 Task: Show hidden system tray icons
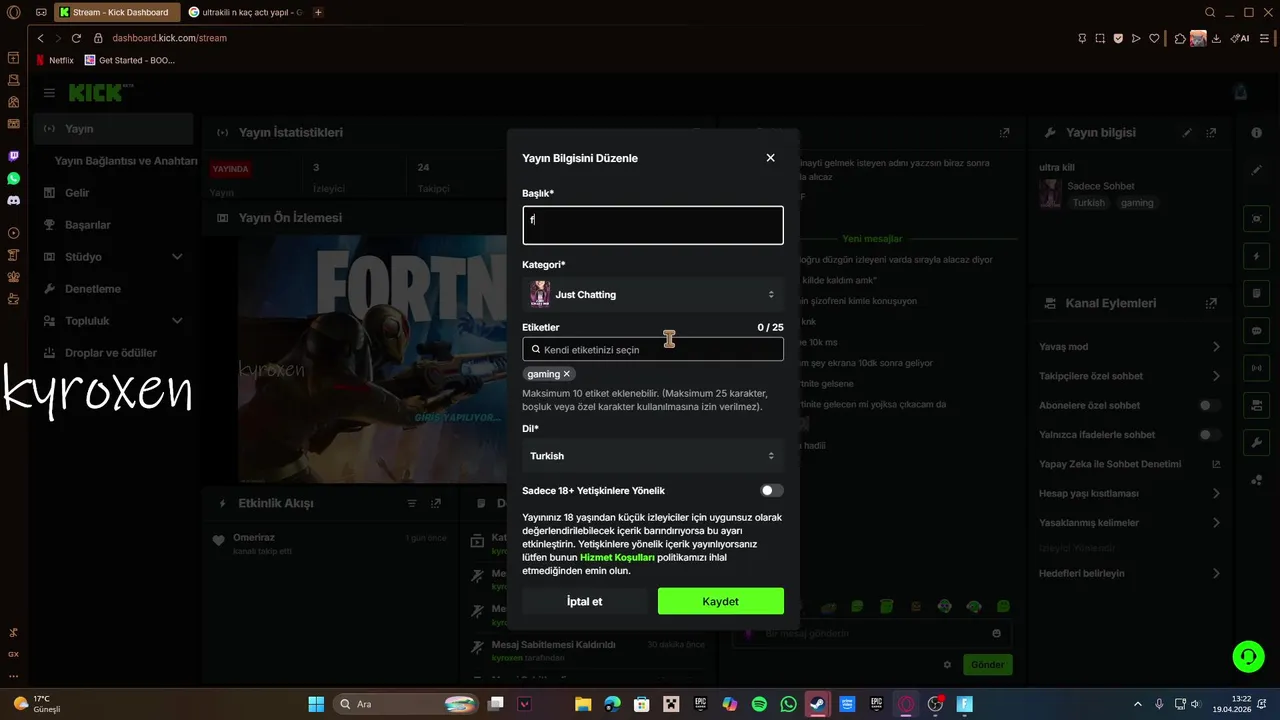1137,704
